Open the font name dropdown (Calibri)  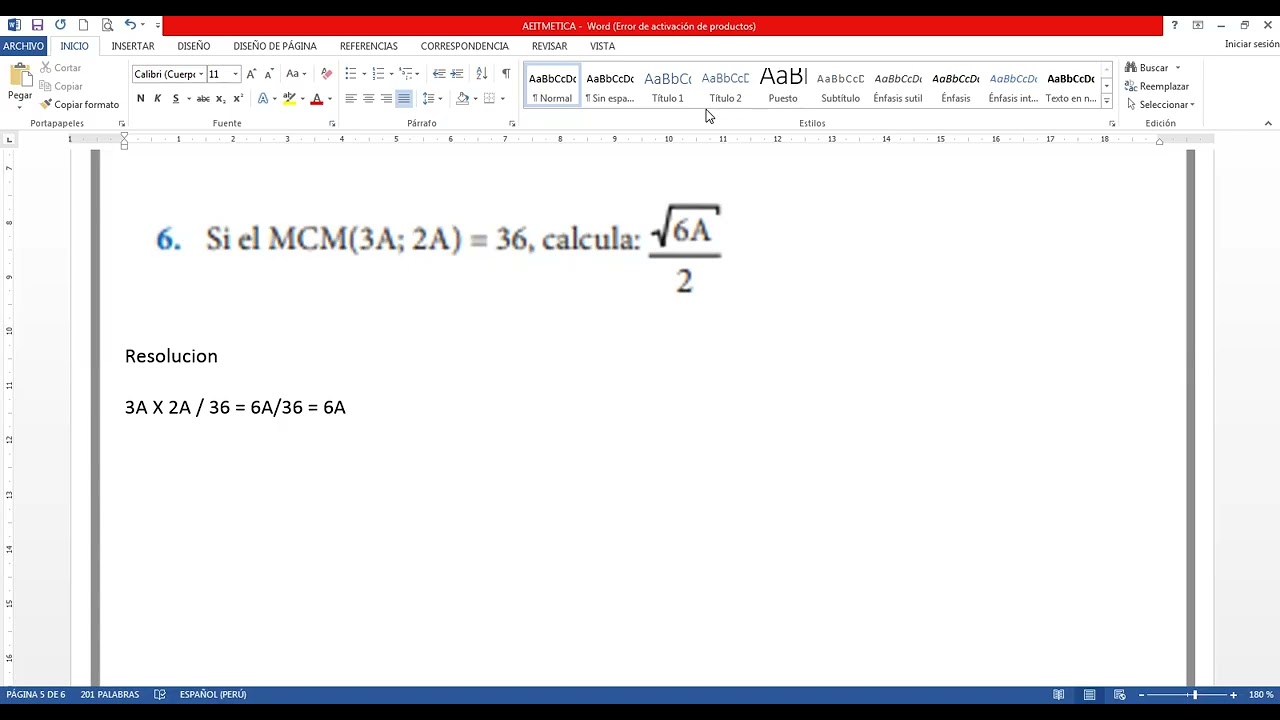(201, 74)
